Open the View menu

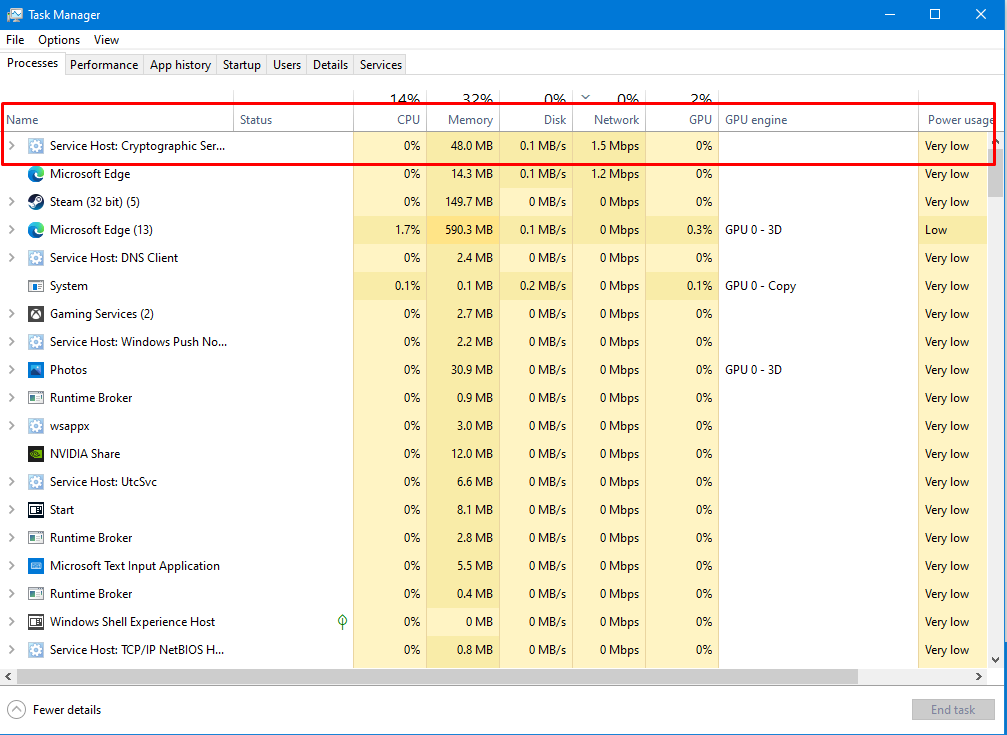click(106, 40)
